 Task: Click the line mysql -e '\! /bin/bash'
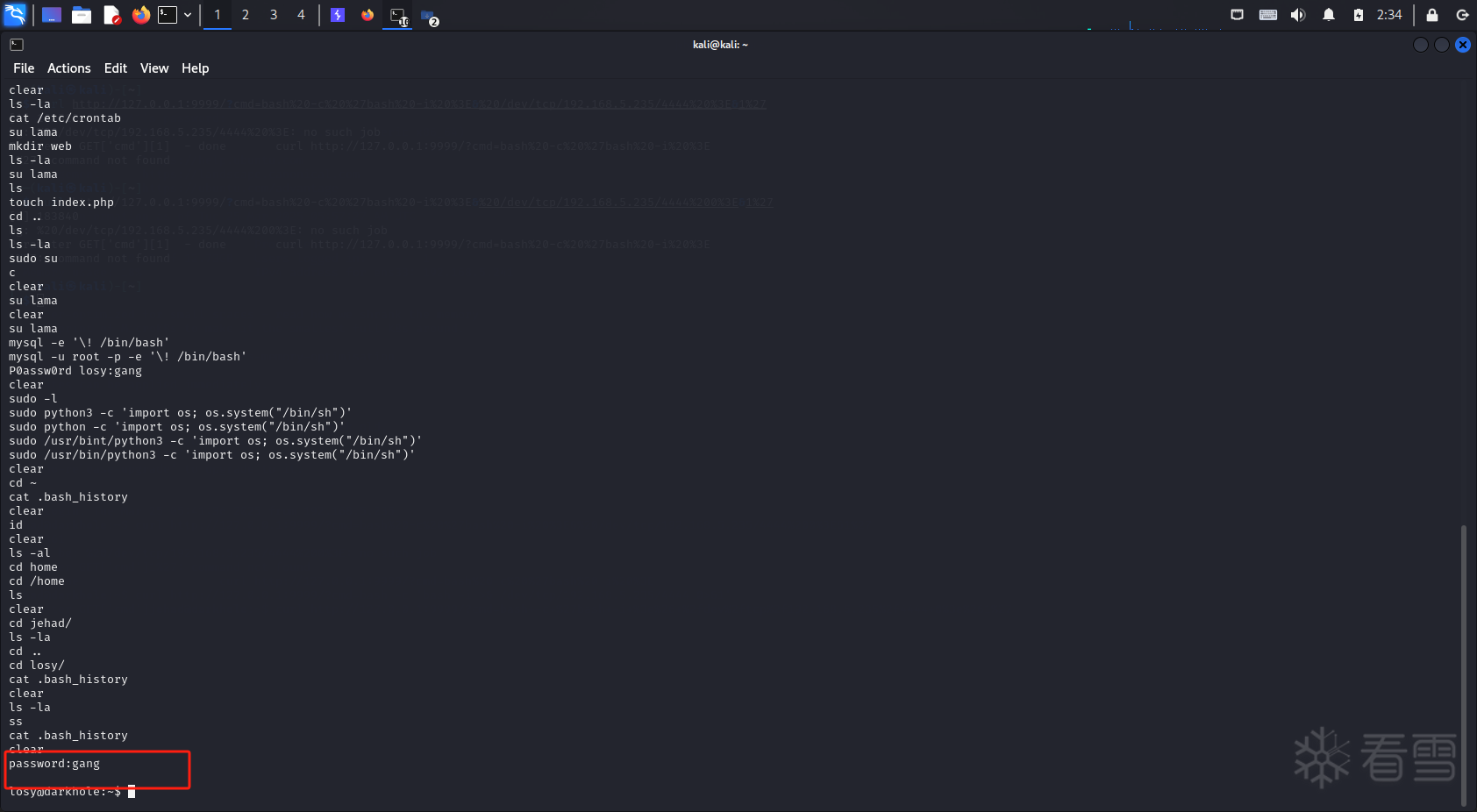(x=89, y=343)
